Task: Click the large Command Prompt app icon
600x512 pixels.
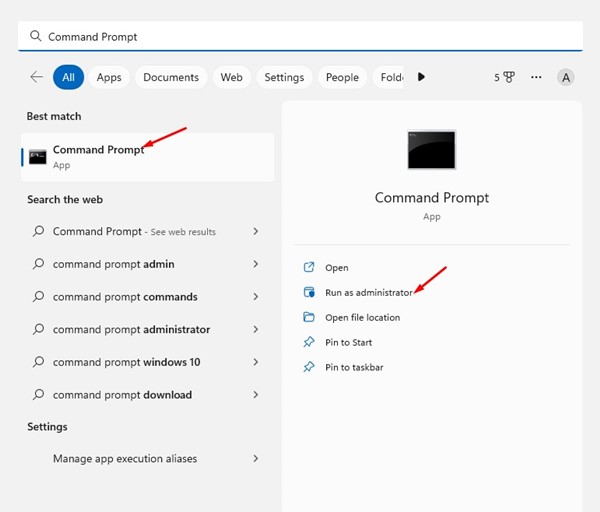Action: pyautogui.click(x=431, y=149)
